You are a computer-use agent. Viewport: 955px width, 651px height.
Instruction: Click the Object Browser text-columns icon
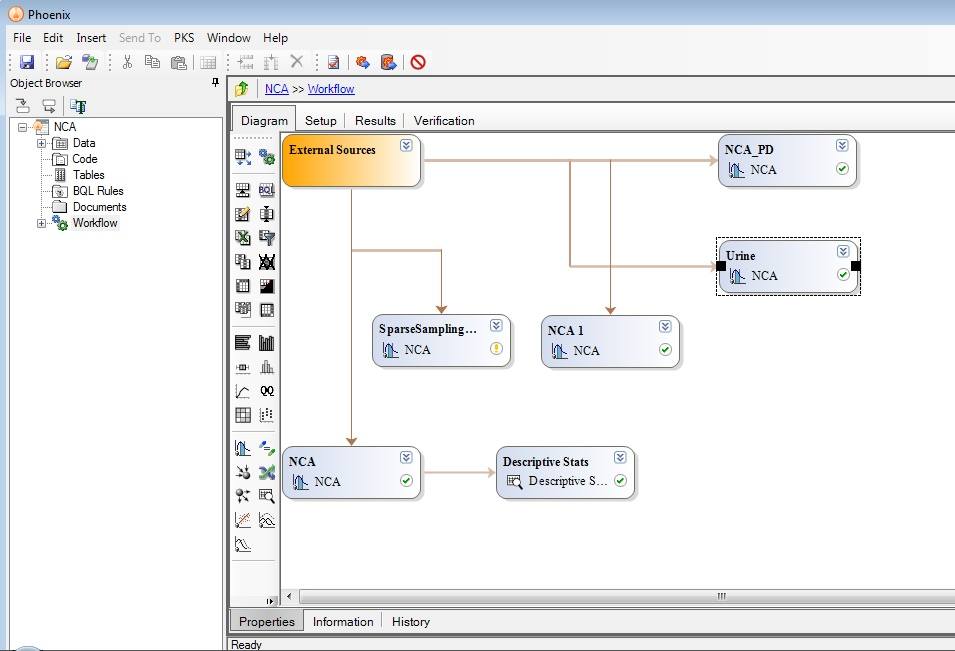coord(78,107)
